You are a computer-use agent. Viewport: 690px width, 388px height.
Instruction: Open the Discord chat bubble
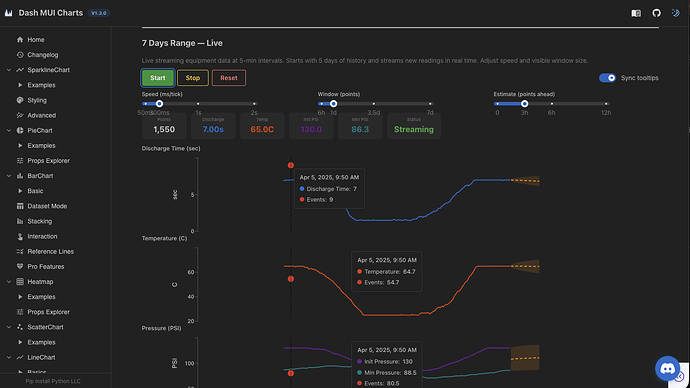tap(667, 368)
